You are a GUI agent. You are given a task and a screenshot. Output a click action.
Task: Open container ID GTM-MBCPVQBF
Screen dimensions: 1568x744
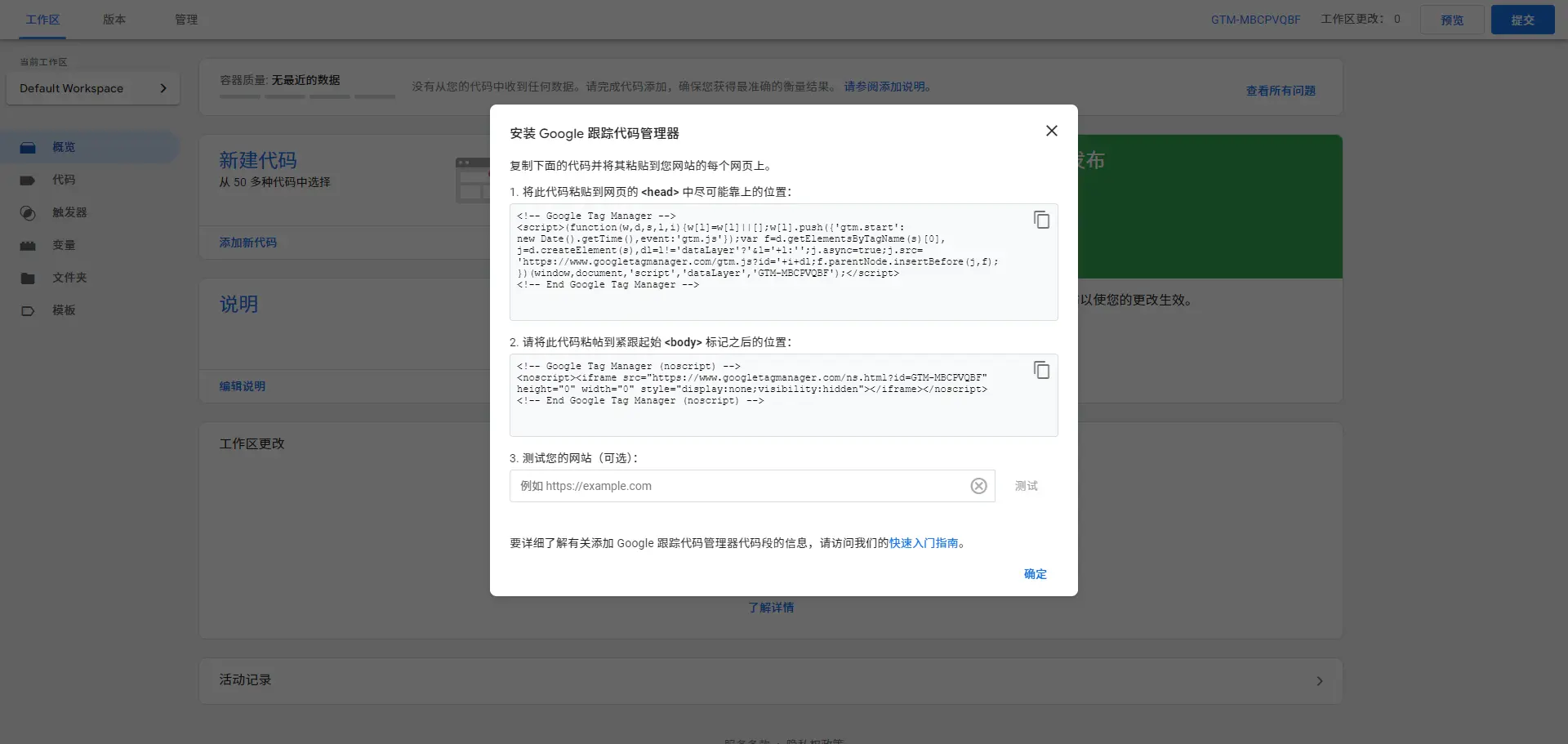(1255, 20)
